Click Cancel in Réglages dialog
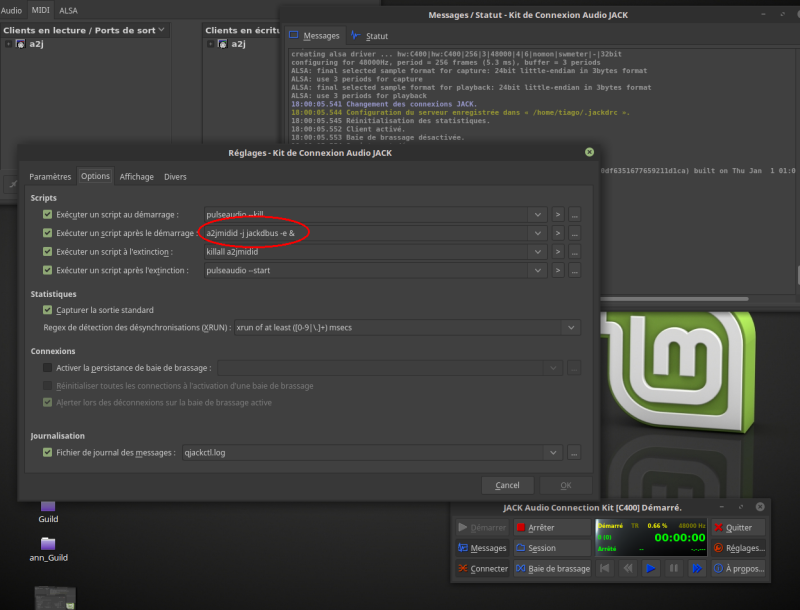Viewport: 800px width, 610px height. pos(508,485)
